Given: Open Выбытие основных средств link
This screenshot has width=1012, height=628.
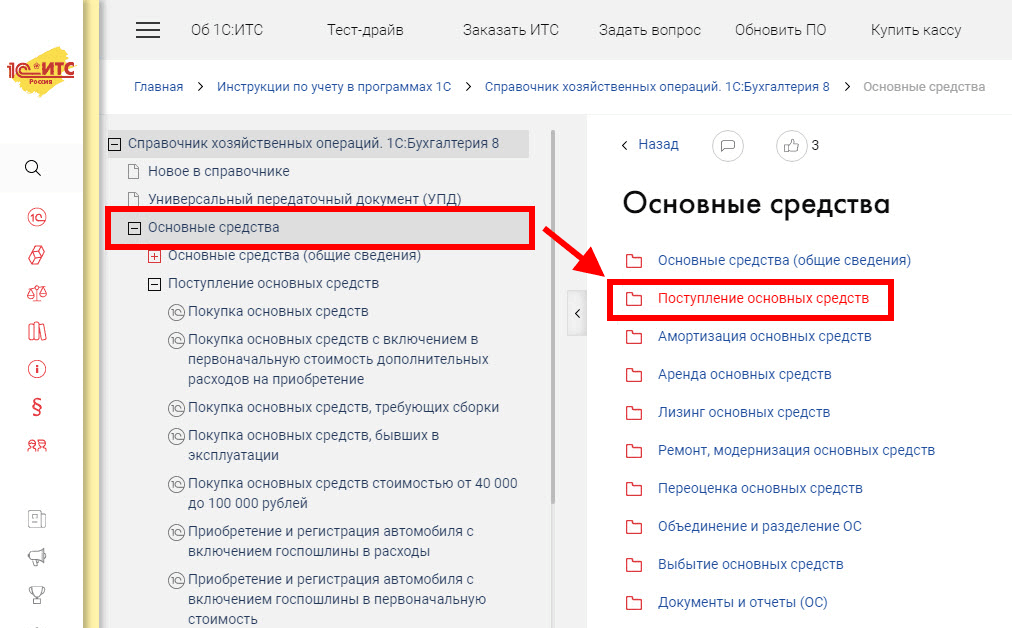Looking at the screenshot, I should (x=750, y=565).
